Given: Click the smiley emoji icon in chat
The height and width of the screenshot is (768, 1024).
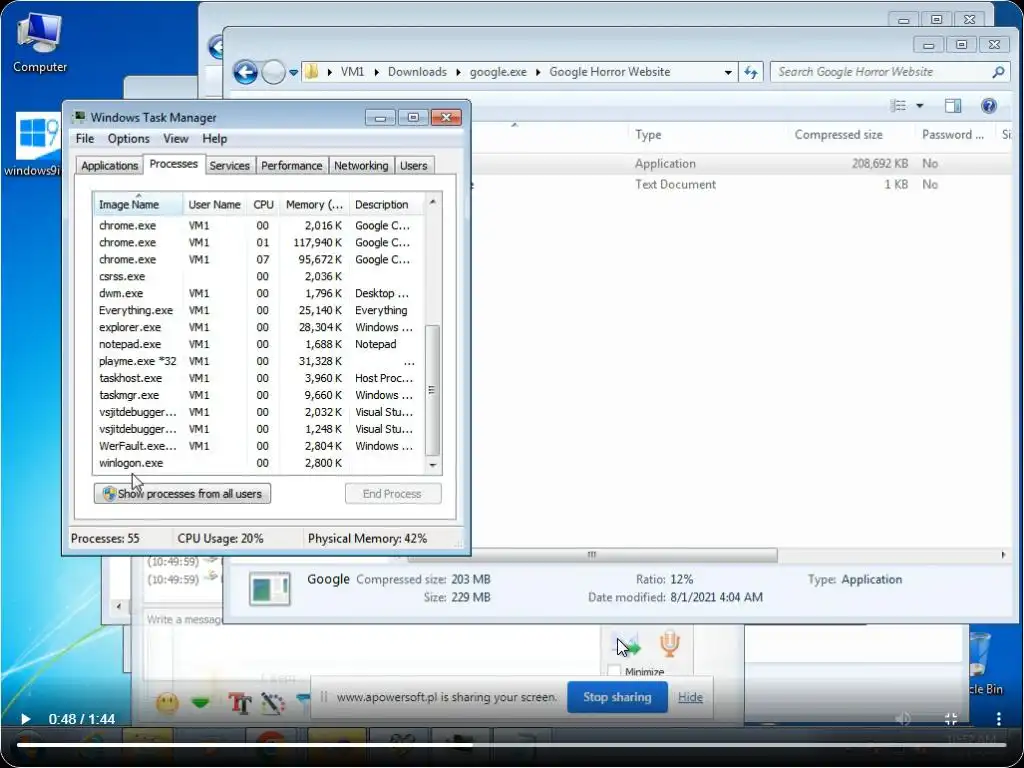Looking at the screenshot, I should [x=167, y=703].
